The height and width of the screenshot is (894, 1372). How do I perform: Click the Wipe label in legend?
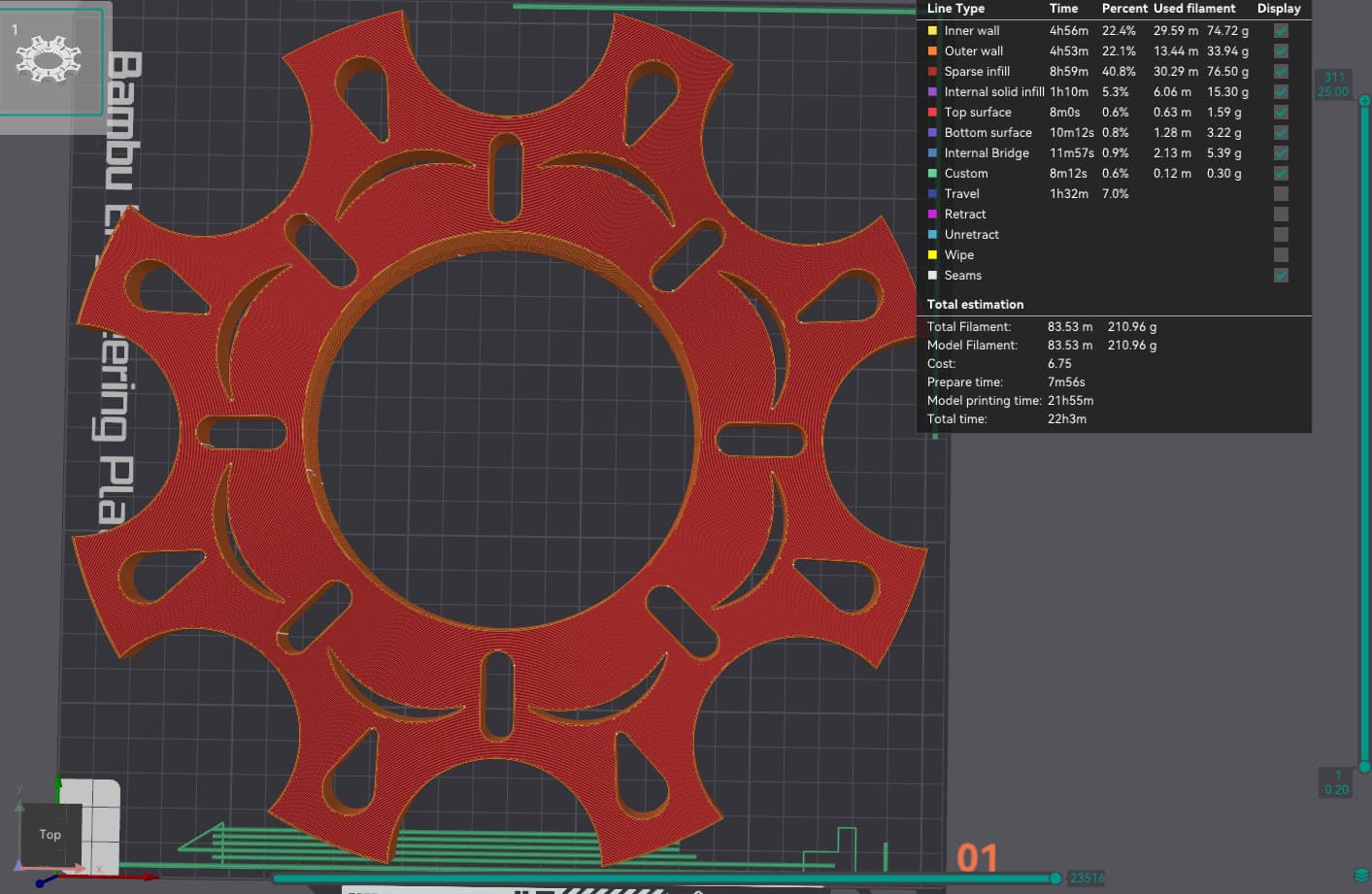click(958, 255)
